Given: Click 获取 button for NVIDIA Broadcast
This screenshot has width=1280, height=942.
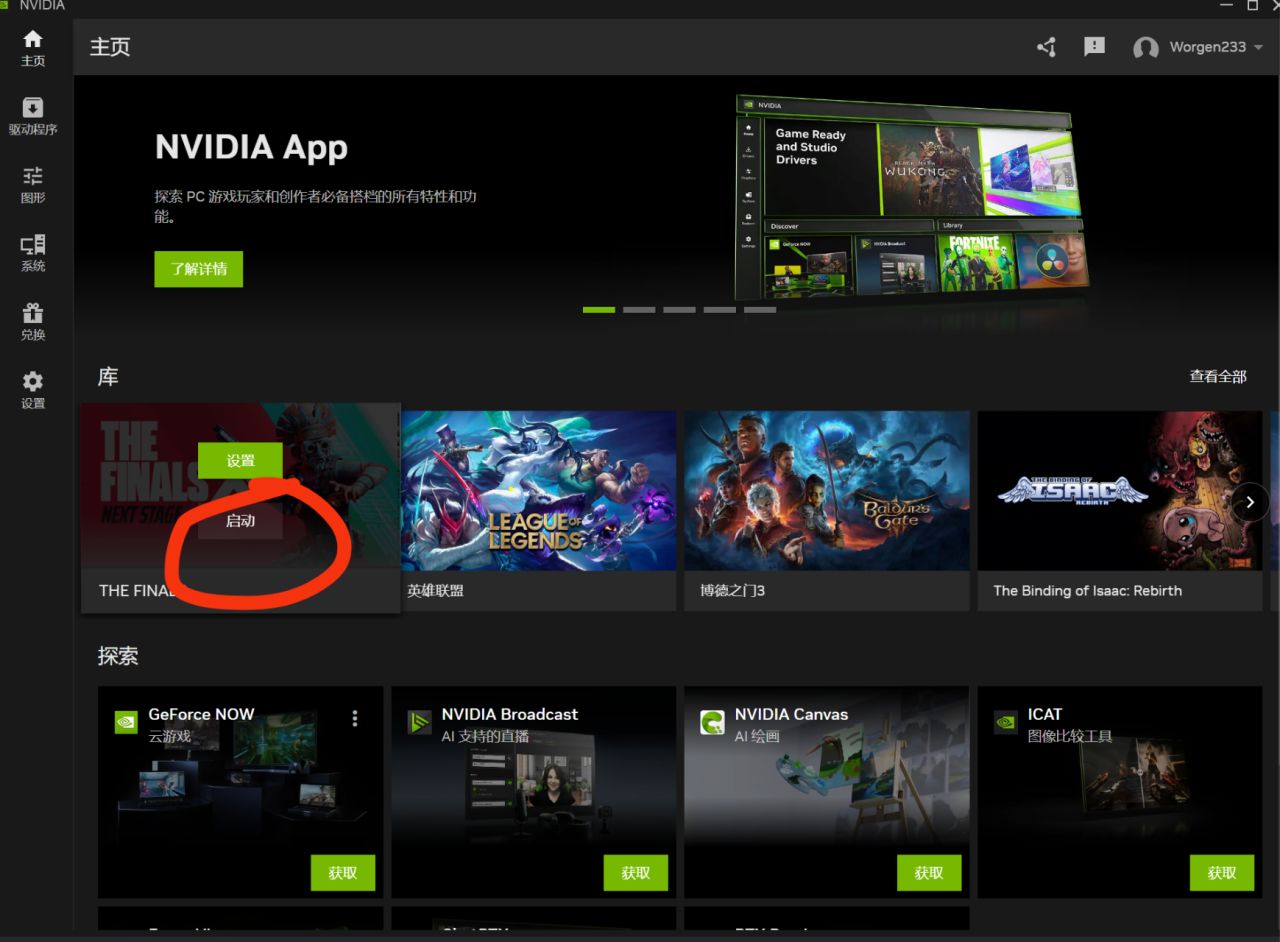Looking at the screenshot, I should coord(636,873).
